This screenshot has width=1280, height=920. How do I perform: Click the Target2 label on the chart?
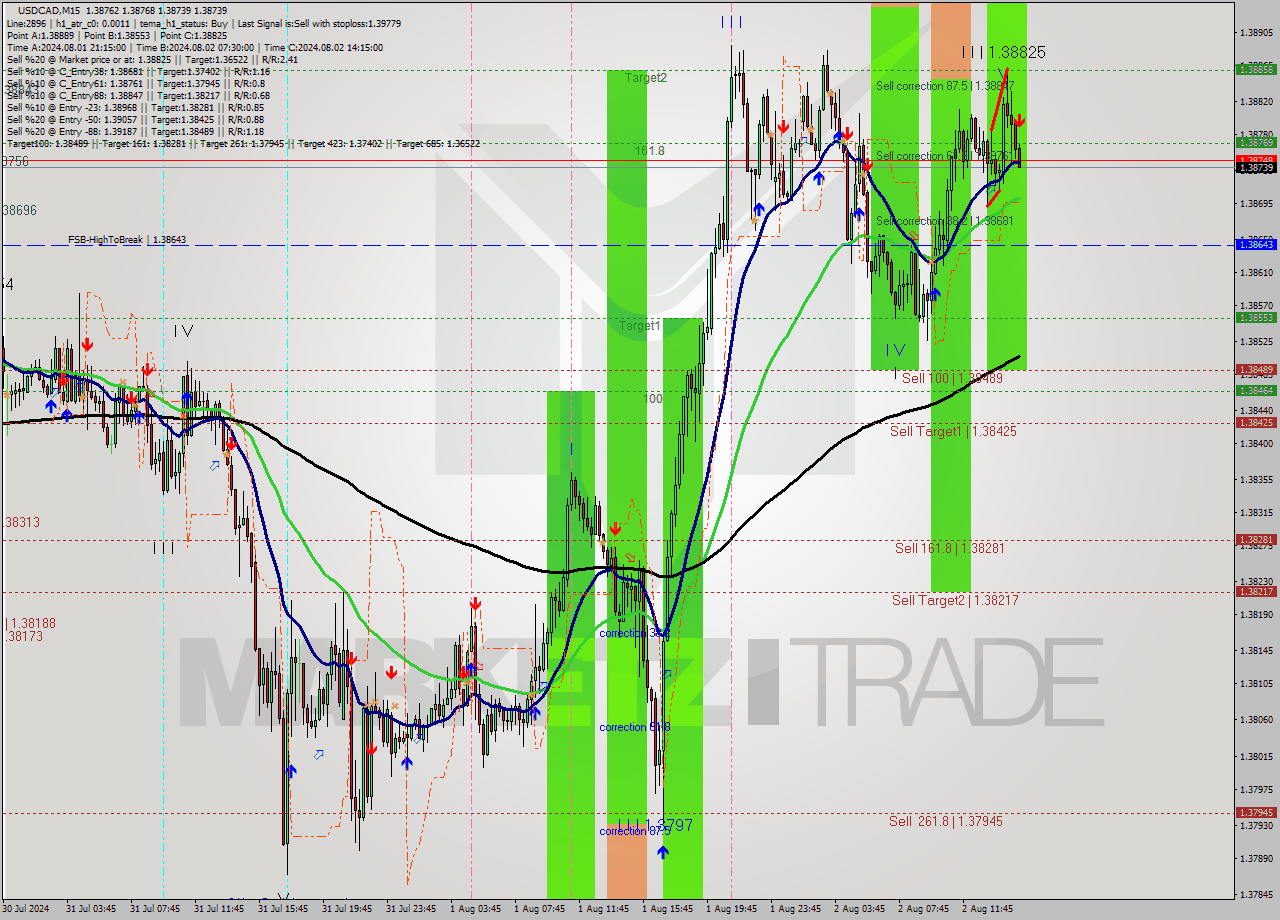[646, 77]
